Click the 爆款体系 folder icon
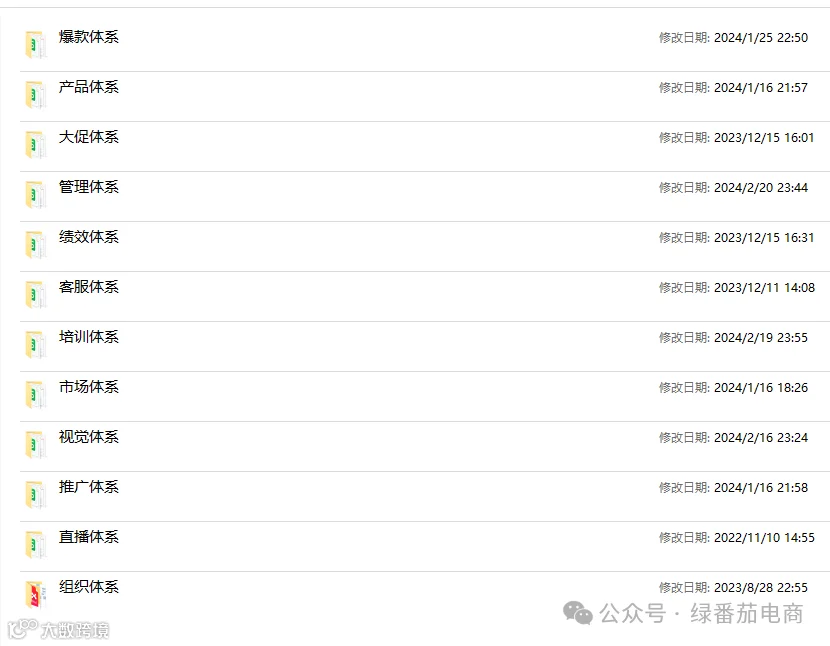Viewport: 830px width, 646px height. [35, 45]
